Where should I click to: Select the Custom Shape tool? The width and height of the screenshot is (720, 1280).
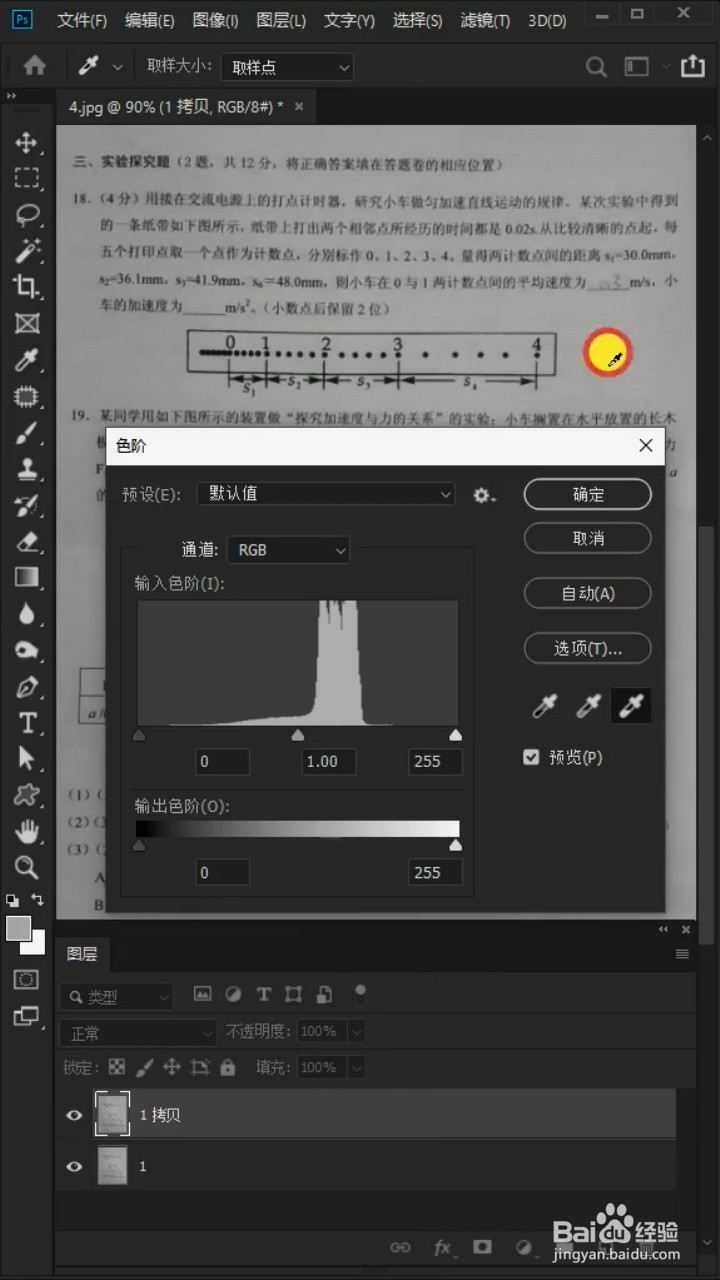point(26,795)
